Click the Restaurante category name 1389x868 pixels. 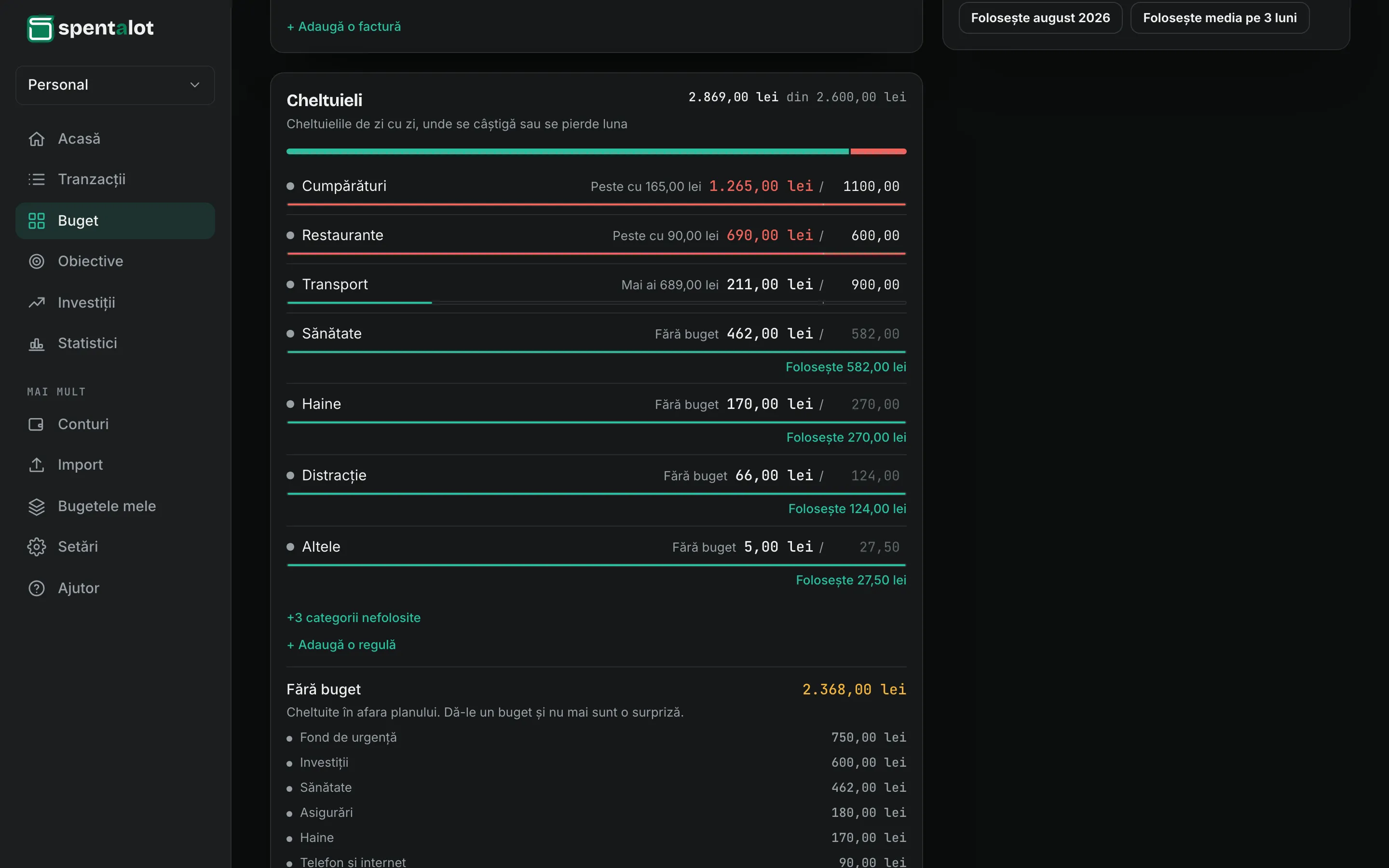(342, 235)
